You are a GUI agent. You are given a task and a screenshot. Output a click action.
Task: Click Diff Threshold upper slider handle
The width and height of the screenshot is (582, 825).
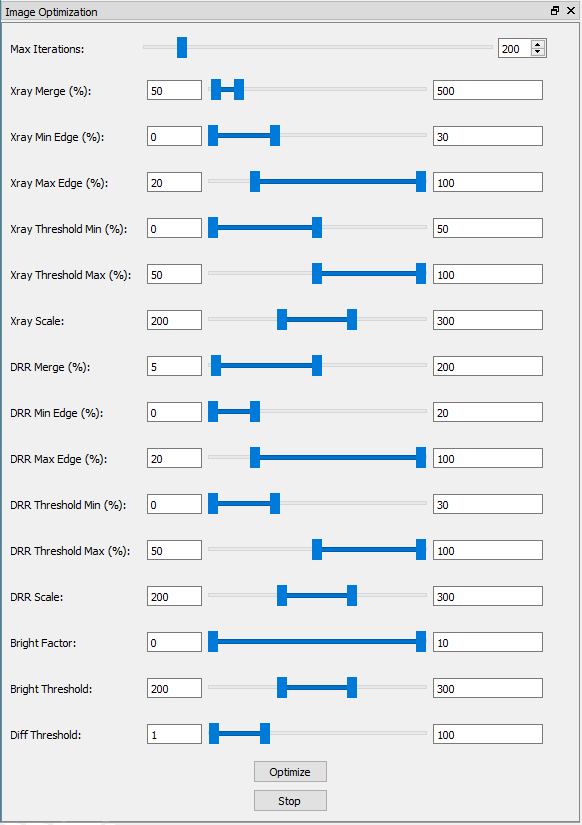[265, 733]
